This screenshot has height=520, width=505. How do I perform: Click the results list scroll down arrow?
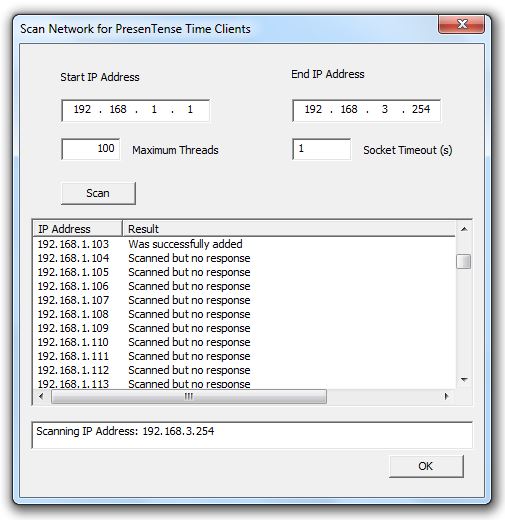[464, 380]
